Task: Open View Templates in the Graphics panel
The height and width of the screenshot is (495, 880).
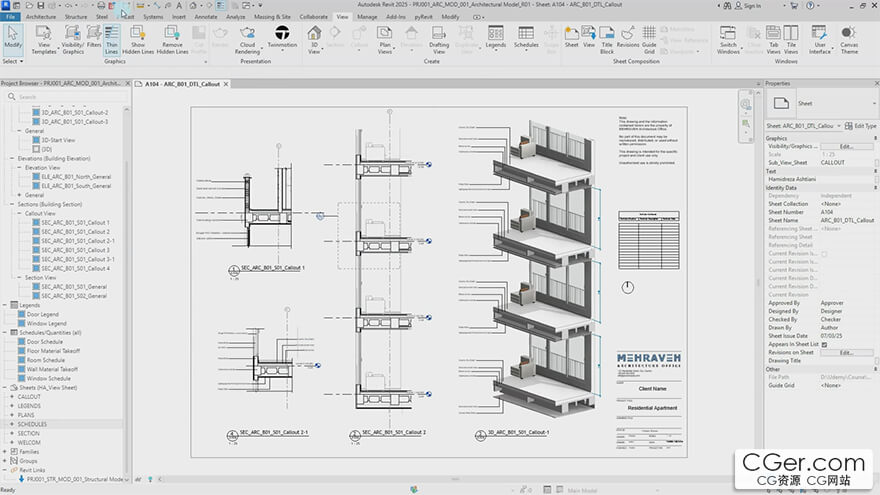Action: click(44, 40)
